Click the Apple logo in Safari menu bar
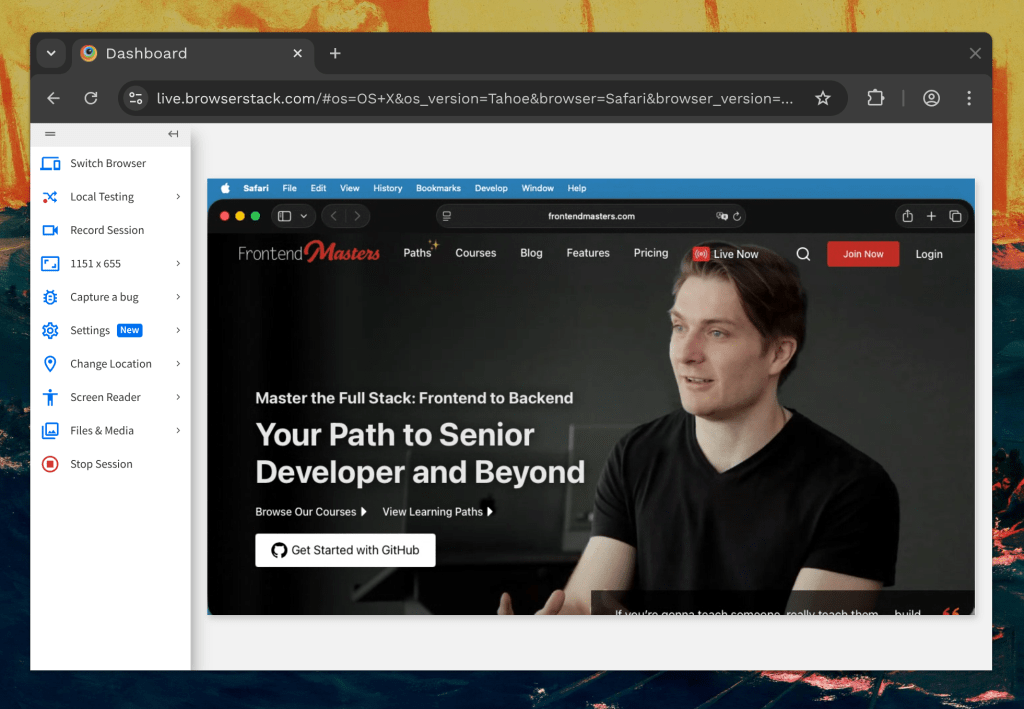Viewport: 1024px width, 709px height. coord(225,188)
